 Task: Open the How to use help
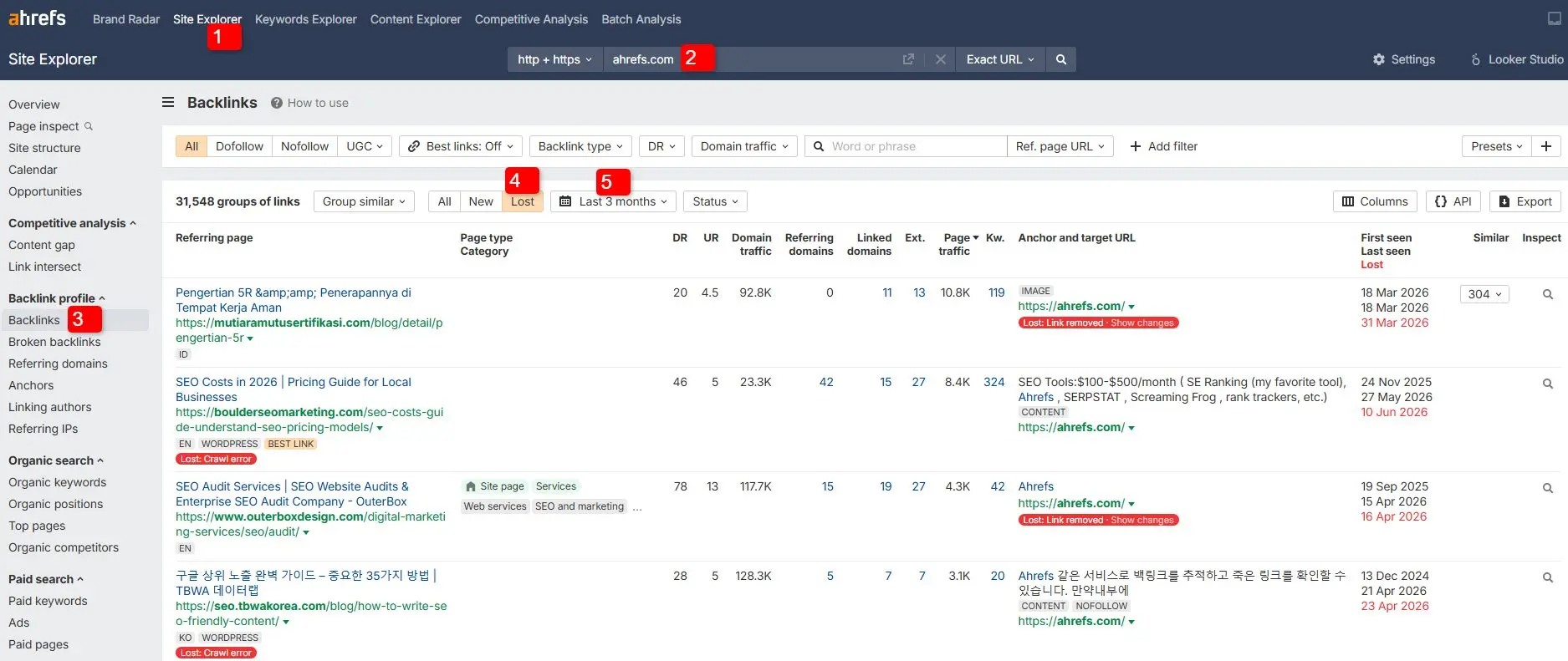[x=309, y=103]
